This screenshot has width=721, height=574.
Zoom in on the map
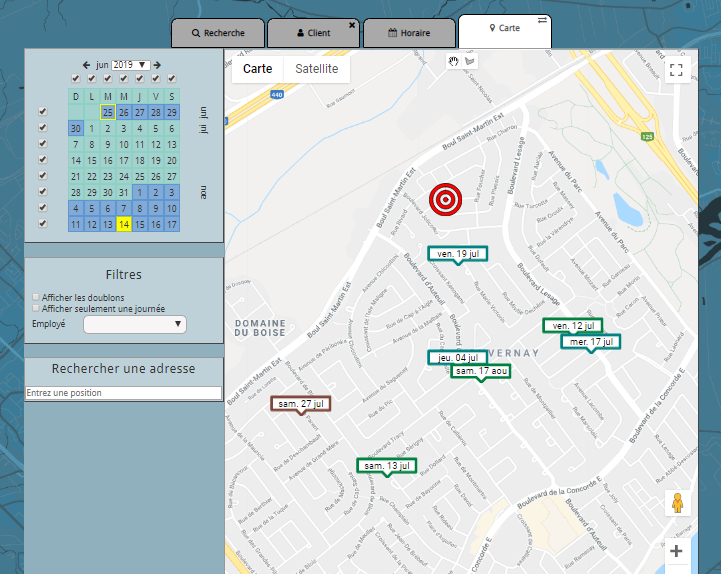coord(677,551)
